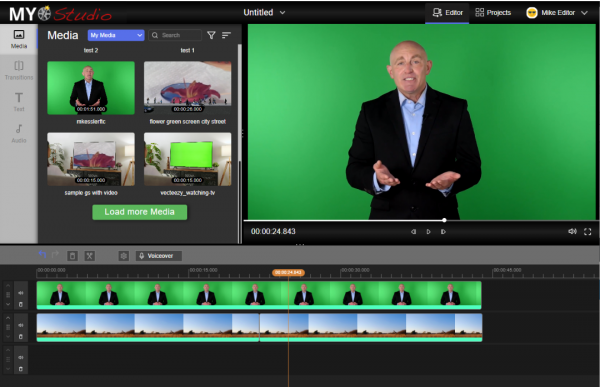Select the first landscape clip segment on timeline
The image size is (600, 387).
tap(148, 327)
